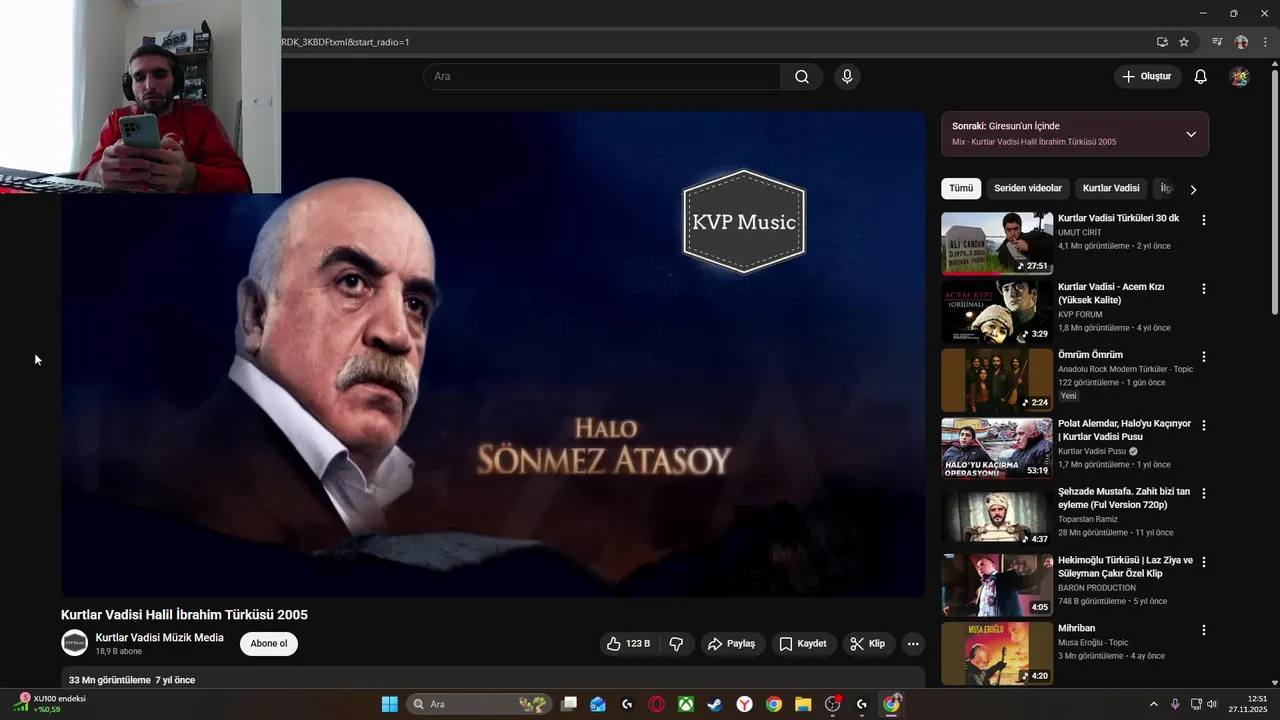Open Opera browser from the taskbar

[x=657, y=704]
